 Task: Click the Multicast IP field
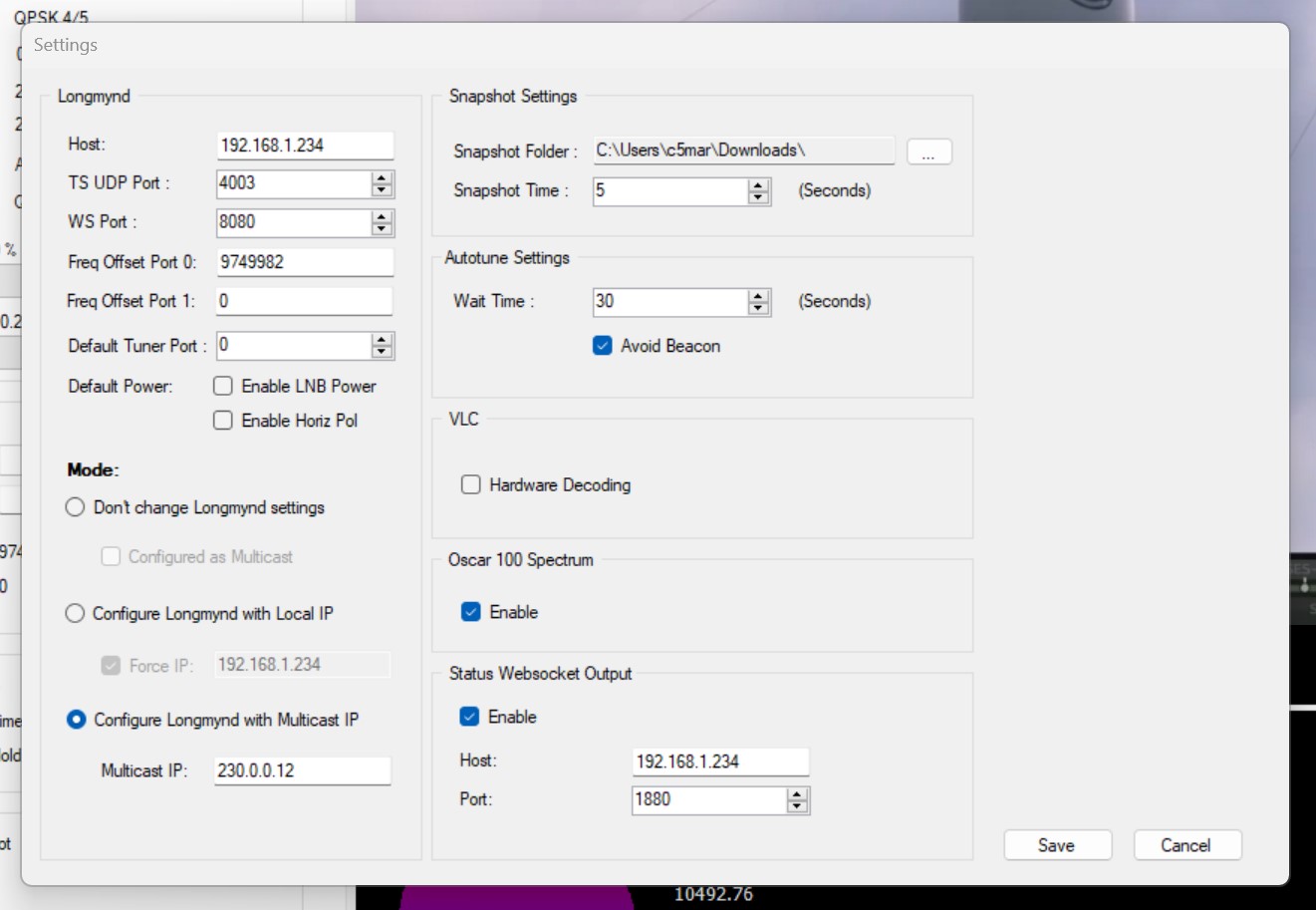[302, 770]
